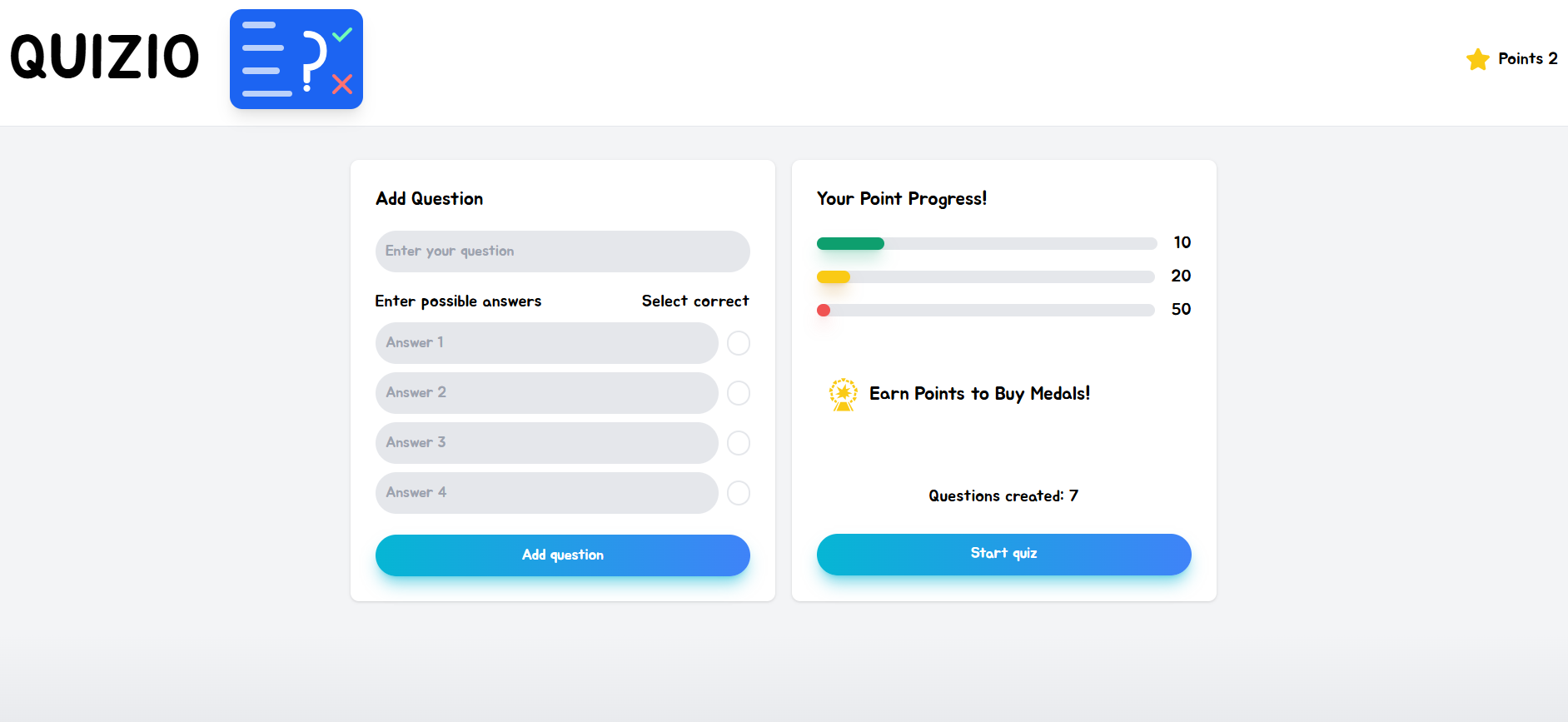Choose Answer 4 as correct answer
This screenshot has height=722, width=1568.
(x=739, y=493)
